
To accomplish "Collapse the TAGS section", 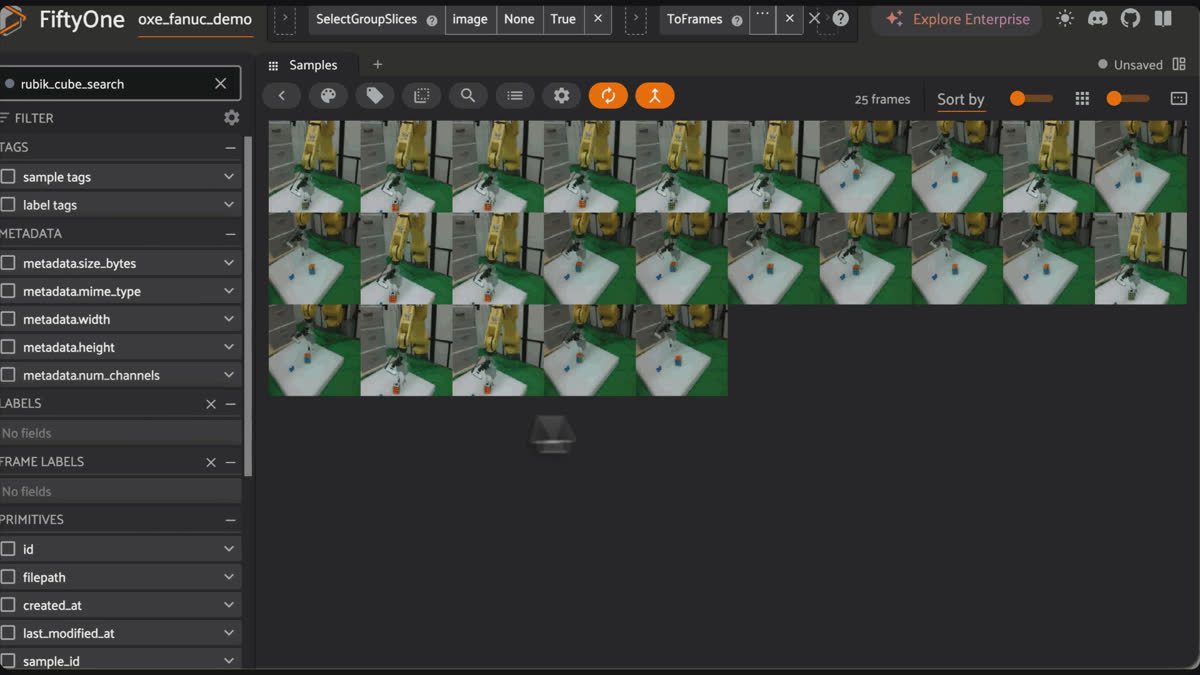I will coord(231,147).
